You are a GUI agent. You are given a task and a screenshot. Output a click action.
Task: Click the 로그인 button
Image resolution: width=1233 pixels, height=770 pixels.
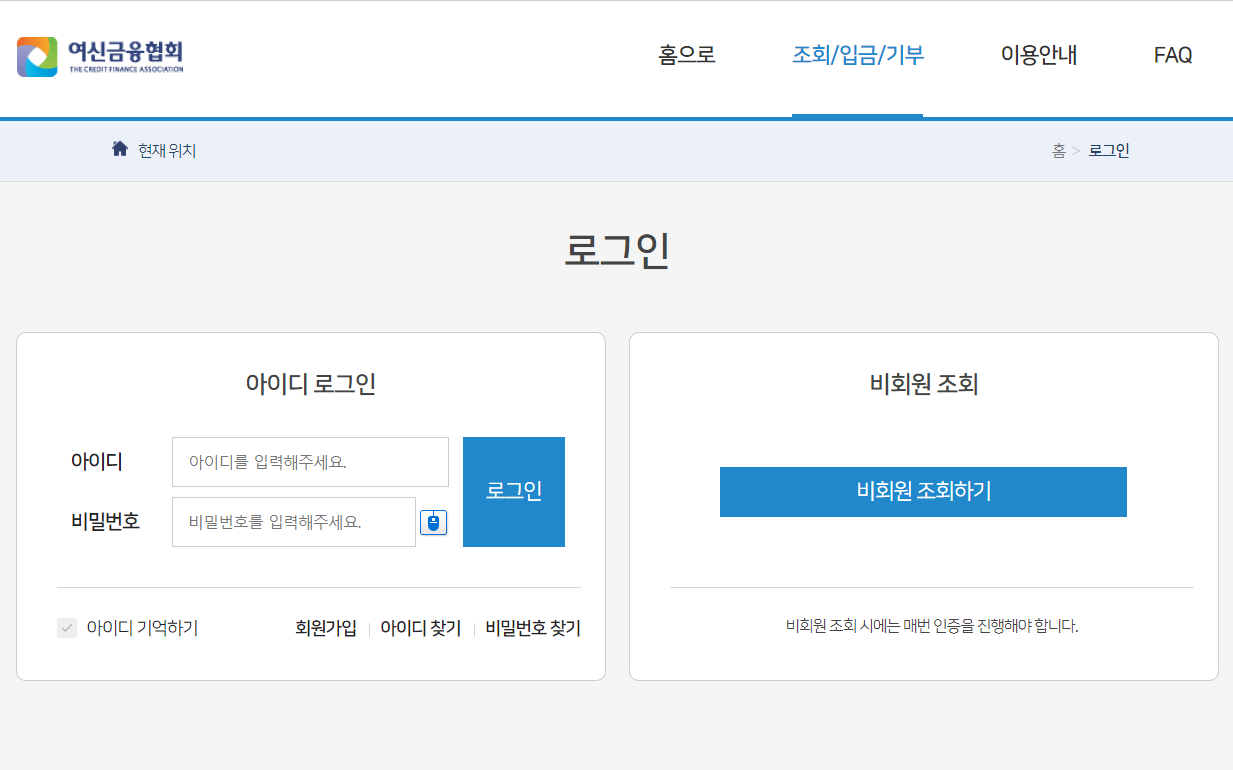(513, 491)
